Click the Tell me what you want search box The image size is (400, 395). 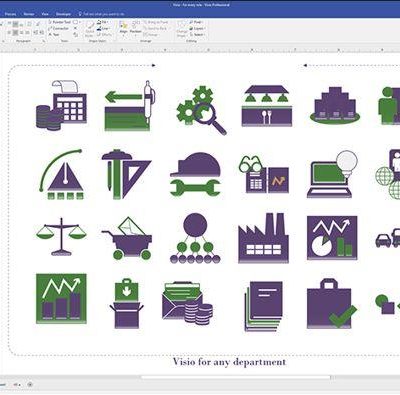point(101,14)
